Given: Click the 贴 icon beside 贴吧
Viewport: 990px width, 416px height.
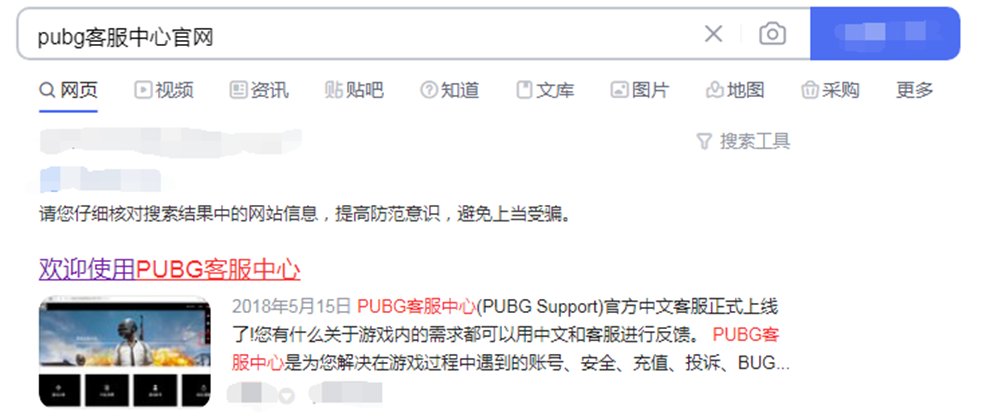Looking at the screenshot, I should (x=333, y=90).
